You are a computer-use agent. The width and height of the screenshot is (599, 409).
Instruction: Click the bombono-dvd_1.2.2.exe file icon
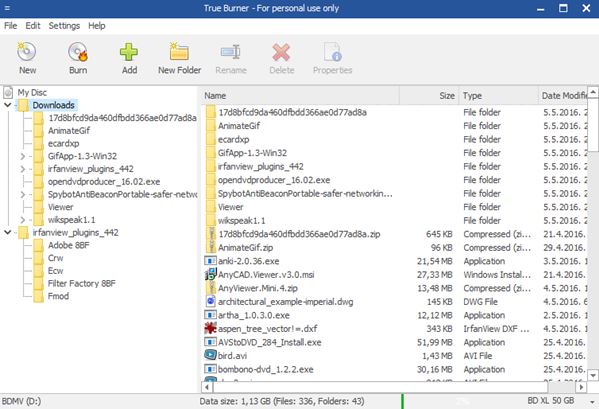(x=210, y=369)
